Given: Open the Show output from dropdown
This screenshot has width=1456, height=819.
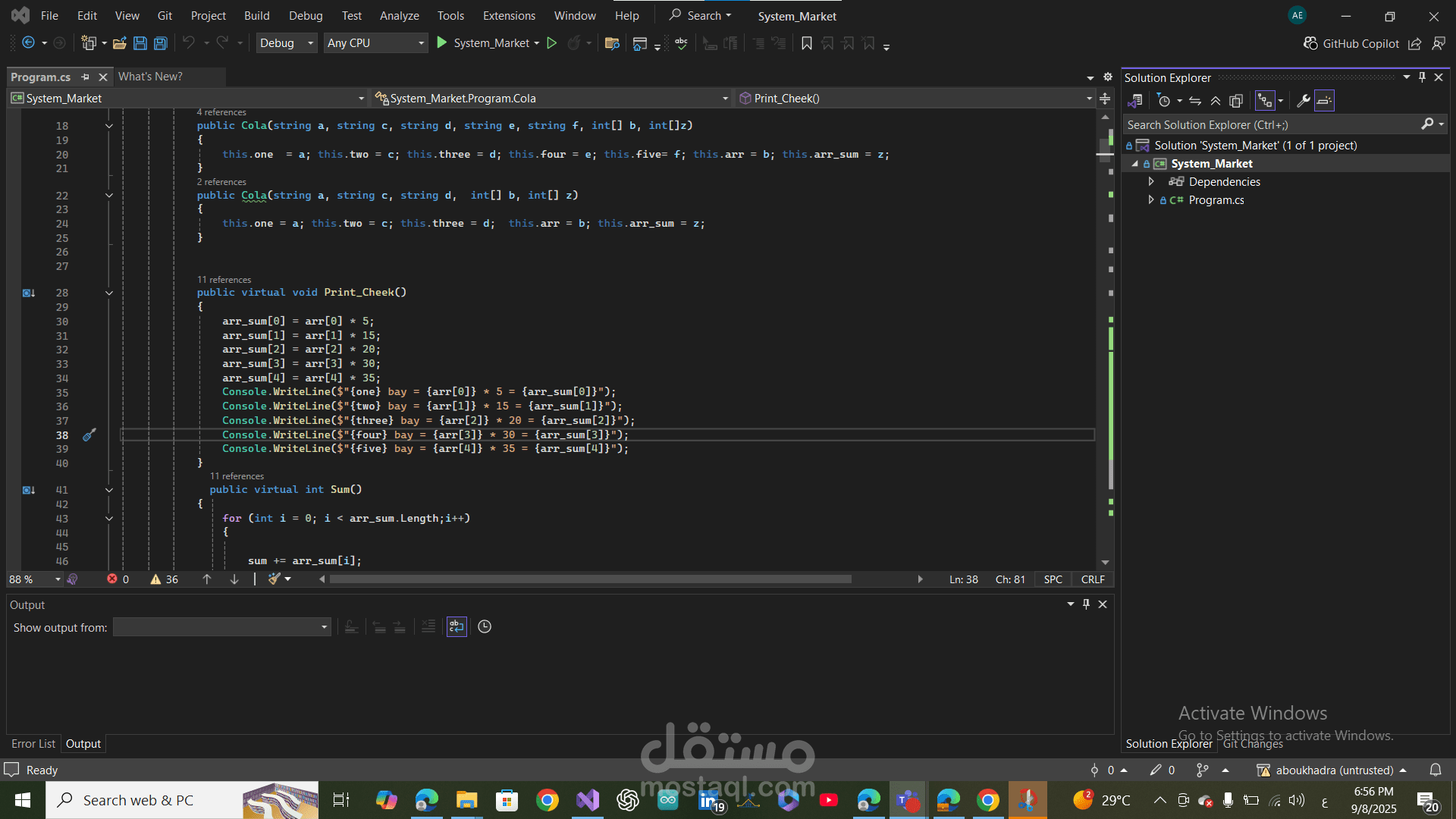Looking at the screenshot, I should click(222, 627).
